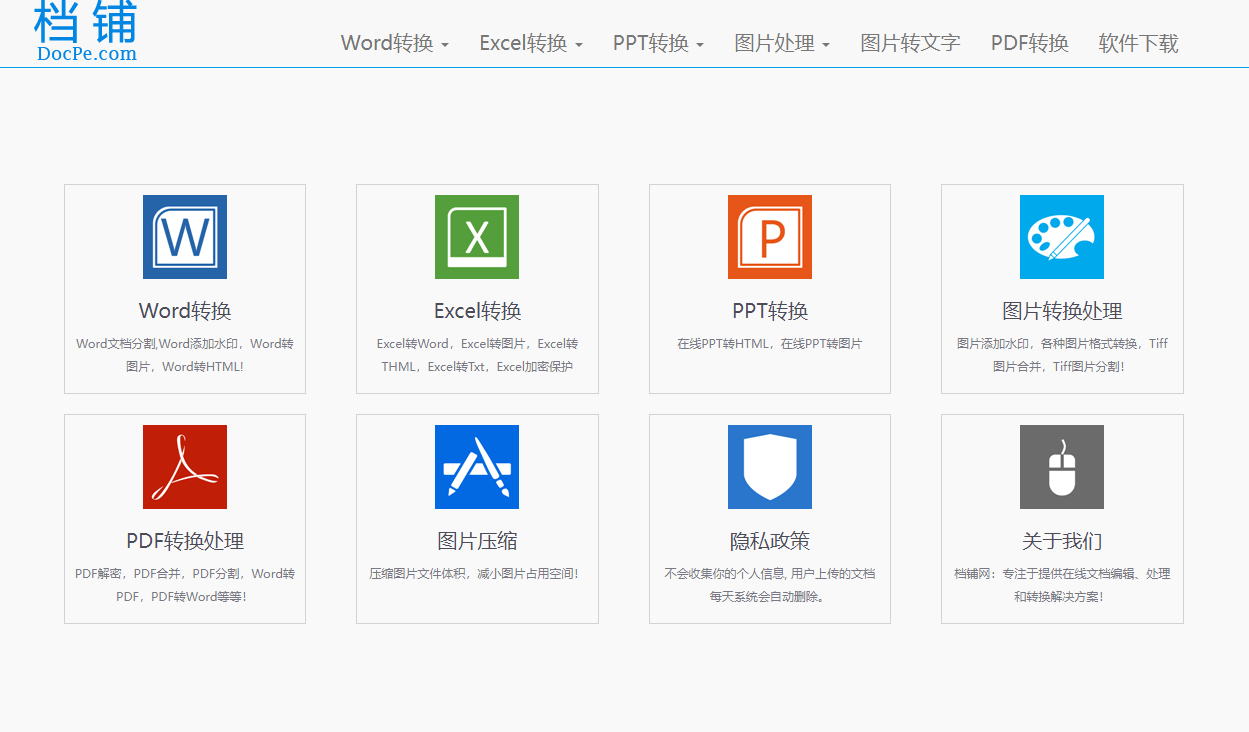Image resolution: width=1249 pixels, height=732 pixels.
Task: Open the paint palette image processing icon
Action: click(x=1062, y=237)
